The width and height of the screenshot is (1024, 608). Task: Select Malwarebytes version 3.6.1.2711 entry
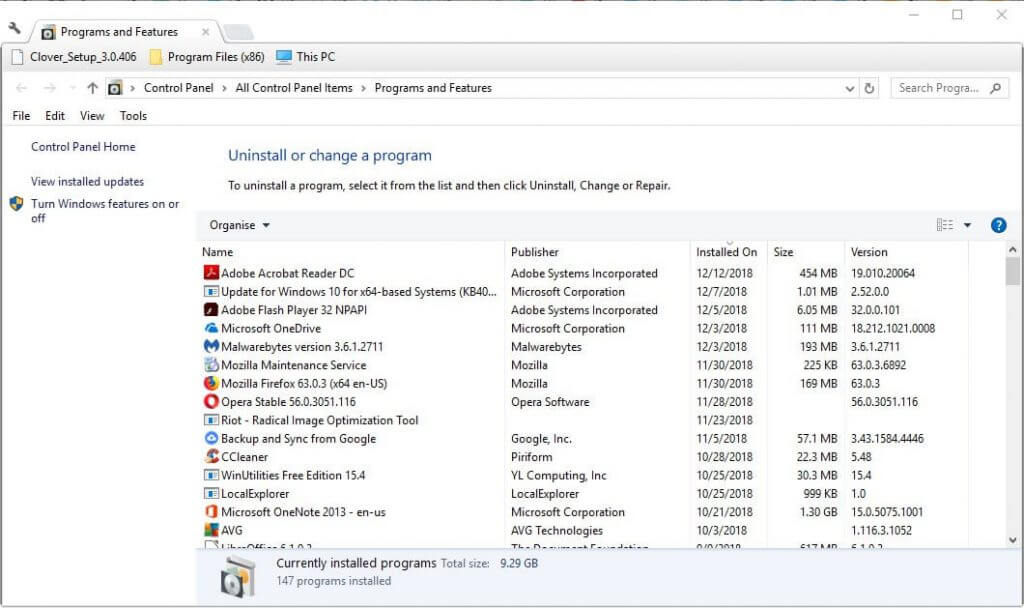coord(302,347)
